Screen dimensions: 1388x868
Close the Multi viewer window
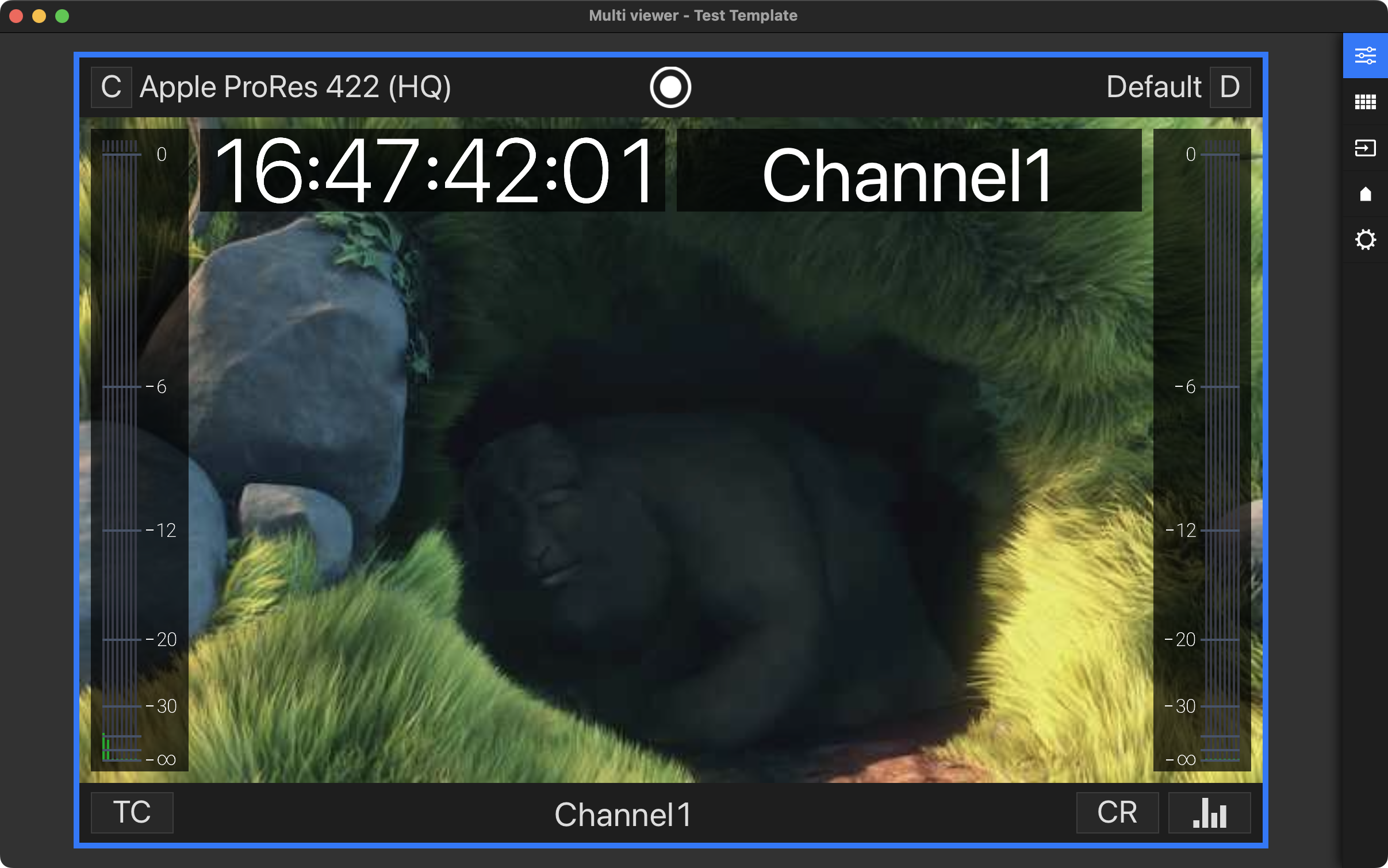16,16
